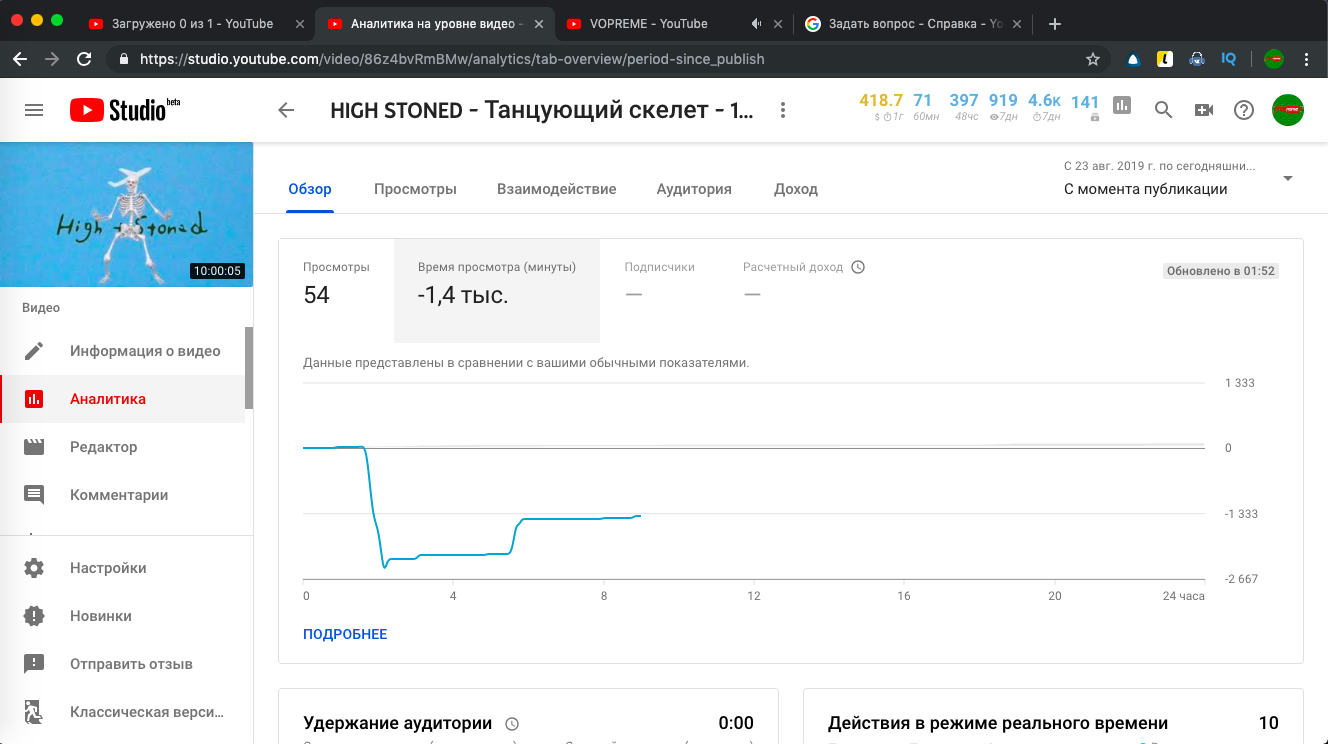The height and width of the screenshot is (744, 1328).
Task: Switch to the Просмотры tab
Action: (415, 189)
